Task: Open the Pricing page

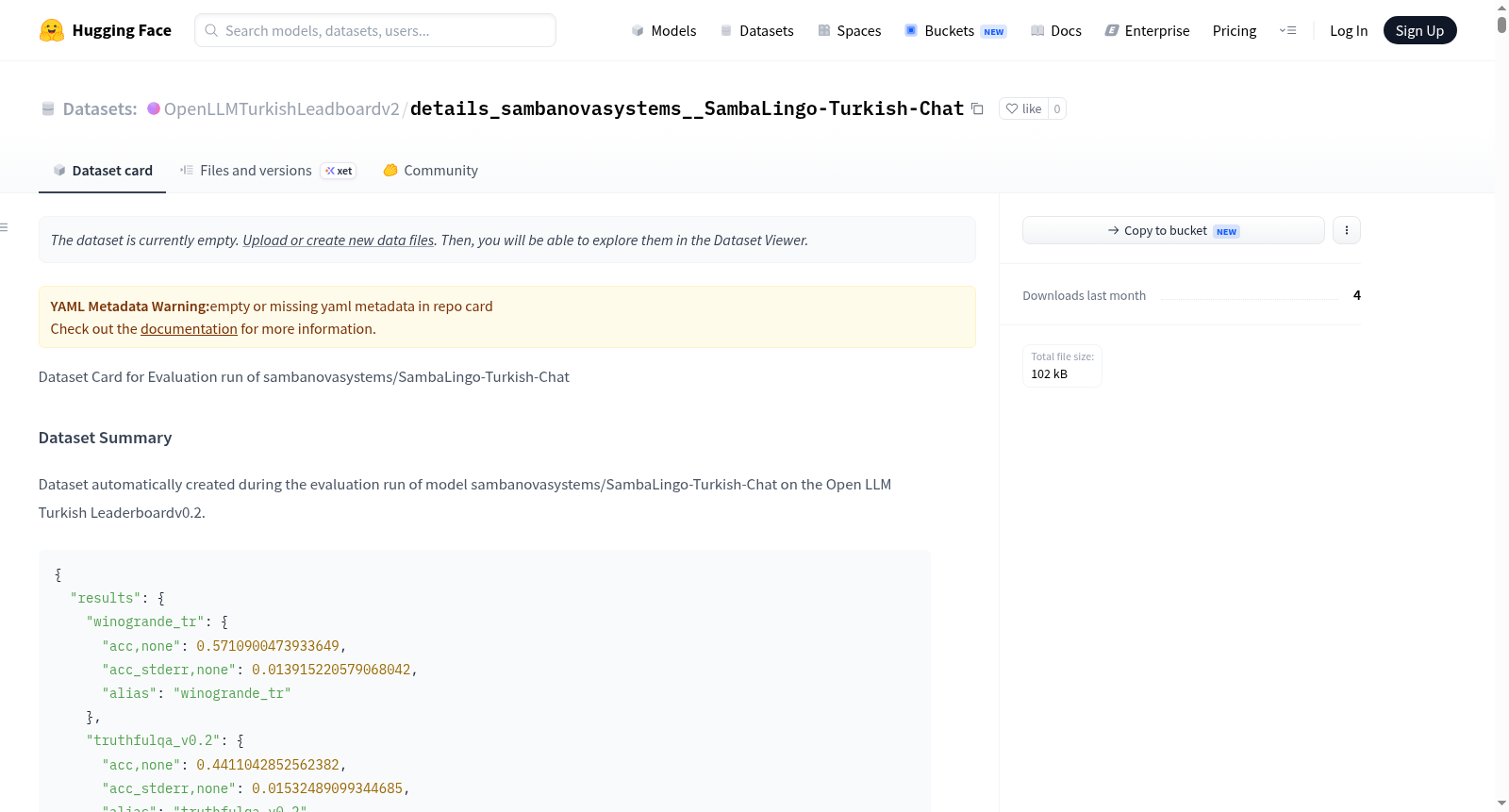Action: pyautogui.click(x=1235, y=31)
